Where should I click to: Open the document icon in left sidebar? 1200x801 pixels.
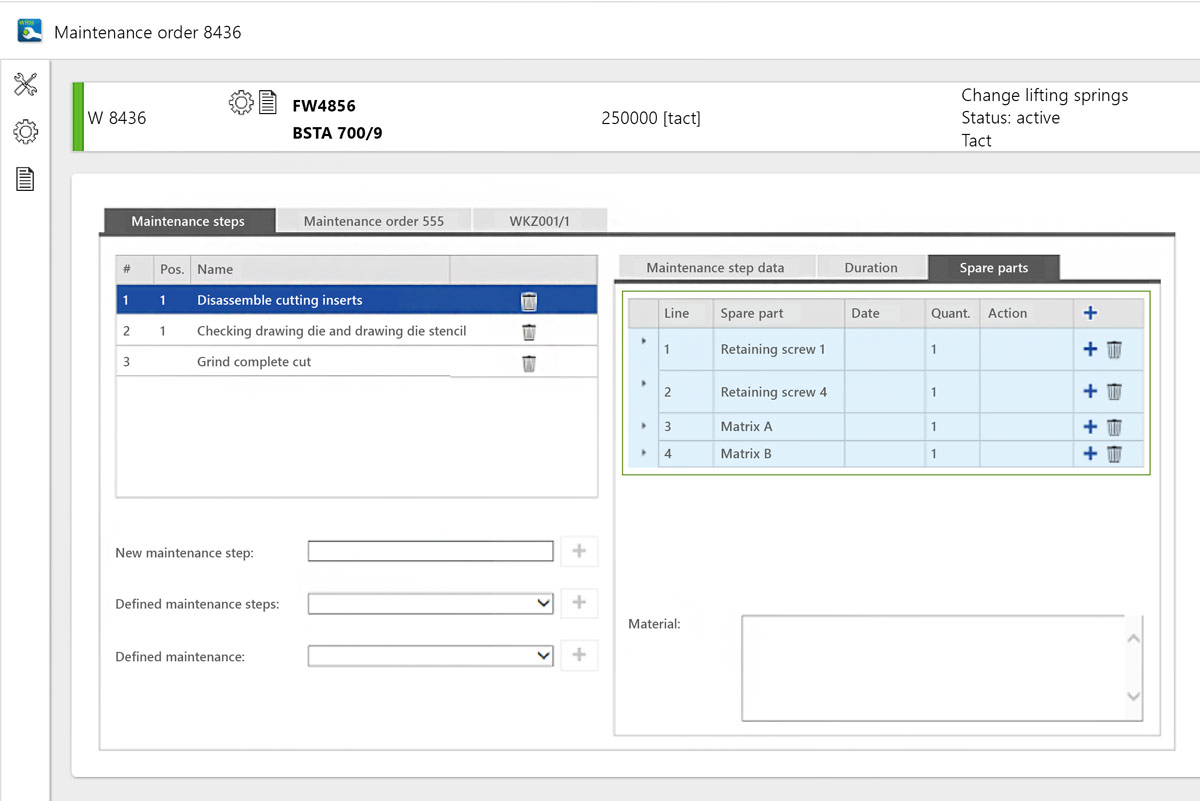tap(25, 179)
